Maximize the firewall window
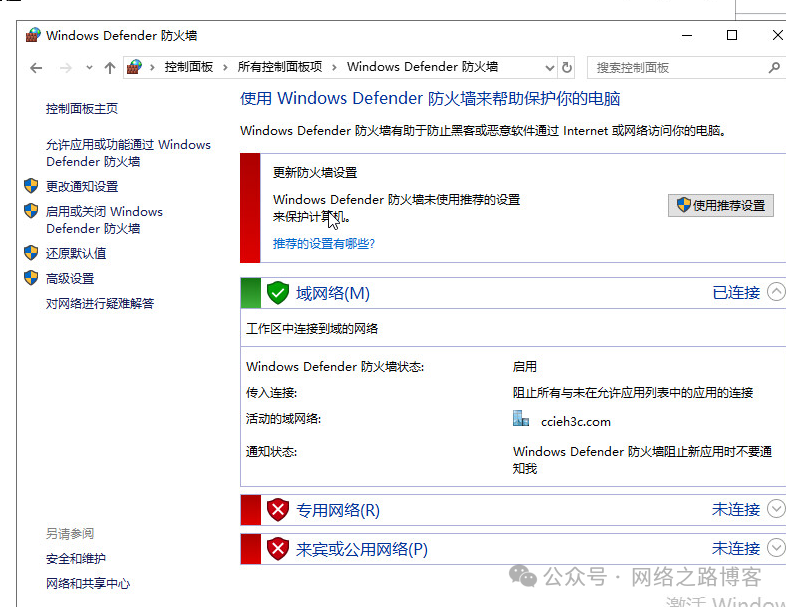 click(x=732, y=35)
